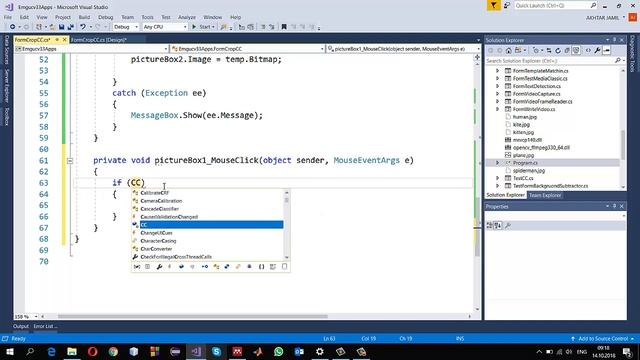Toggle the class filter icon in IntelliSense

[216, 267]
